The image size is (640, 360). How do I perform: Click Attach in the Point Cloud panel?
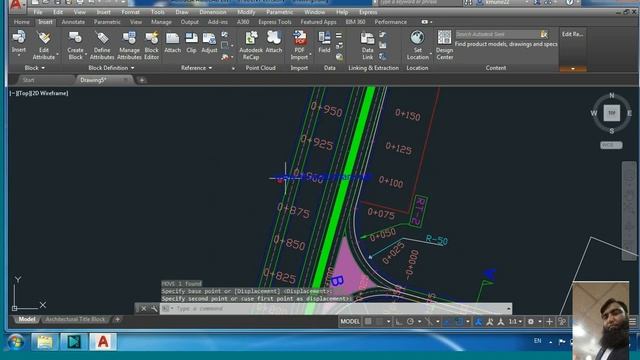[x=273, y=42]
